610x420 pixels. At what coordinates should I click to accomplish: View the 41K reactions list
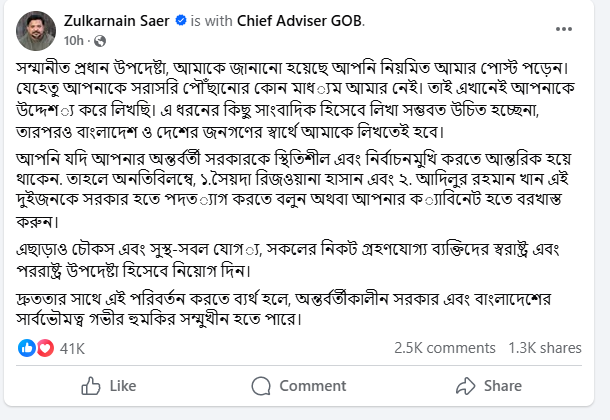(72, 348)
